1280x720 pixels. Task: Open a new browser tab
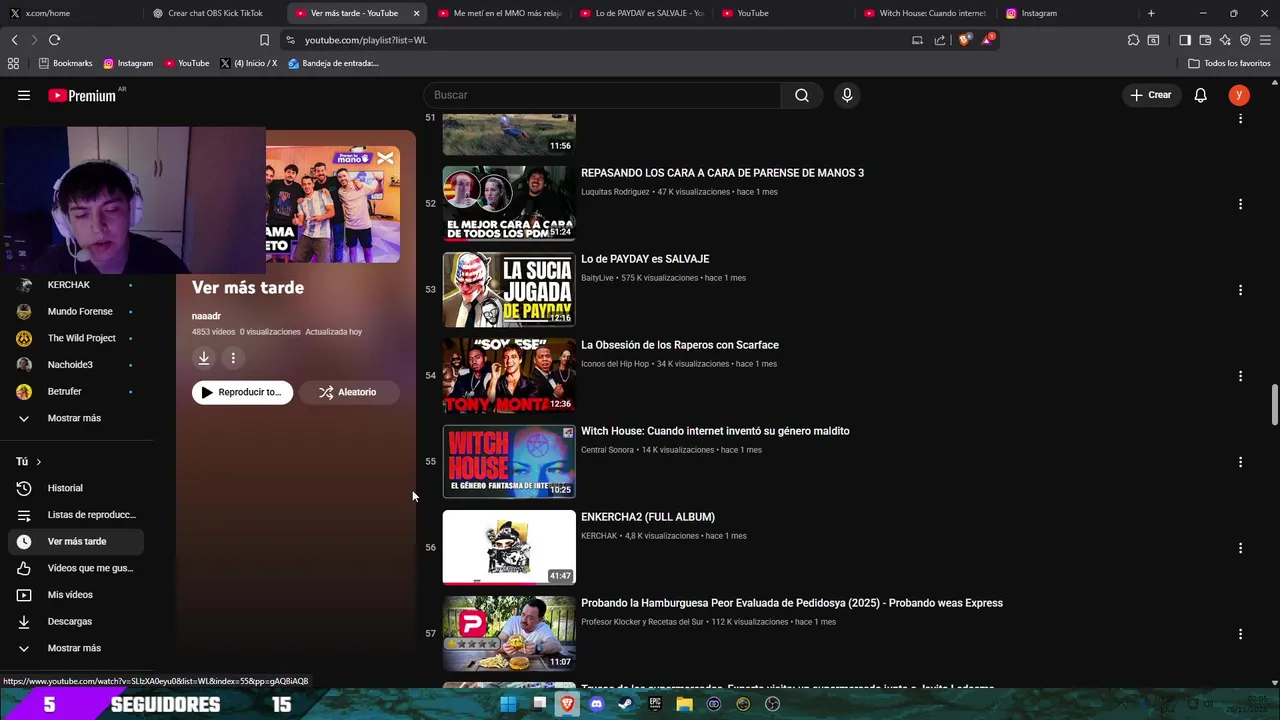tap(1151, 13)
